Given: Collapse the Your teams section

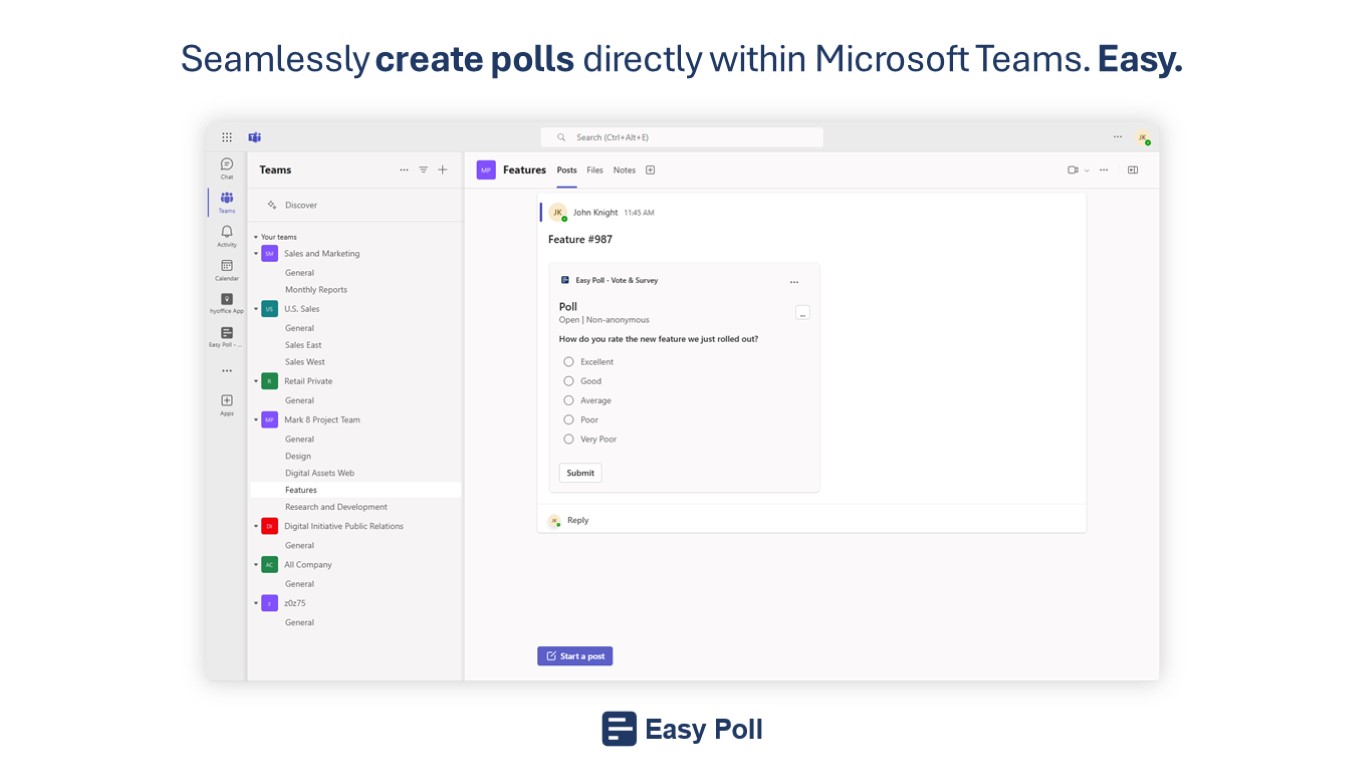Looking at the screenshot, I should coord(256,237).
